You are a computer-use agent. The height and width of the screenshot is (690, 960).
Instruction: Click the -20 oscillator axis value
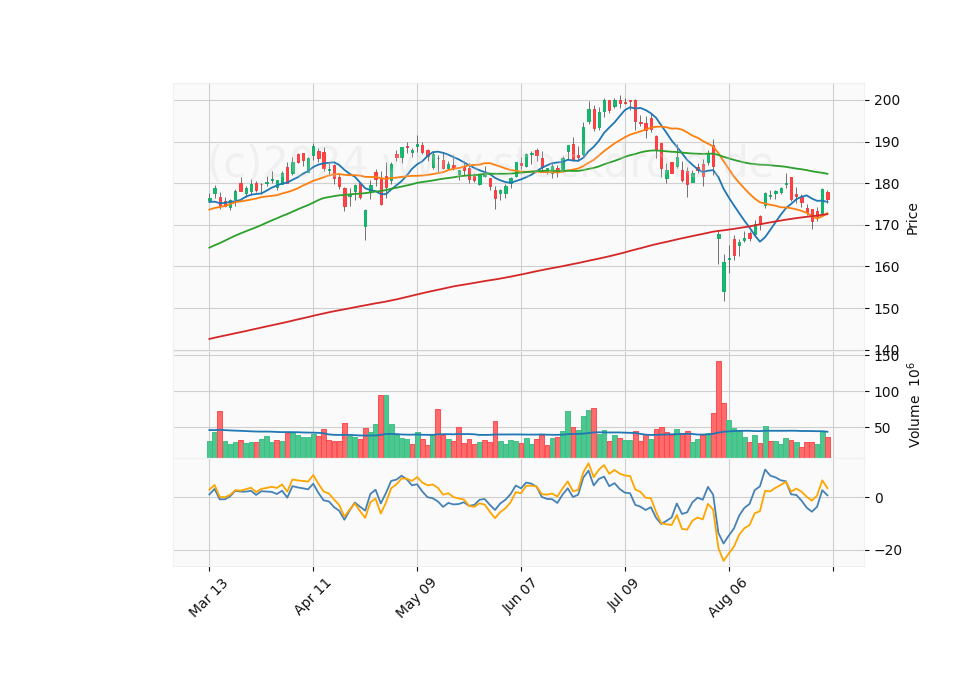(x=887, y=550)
